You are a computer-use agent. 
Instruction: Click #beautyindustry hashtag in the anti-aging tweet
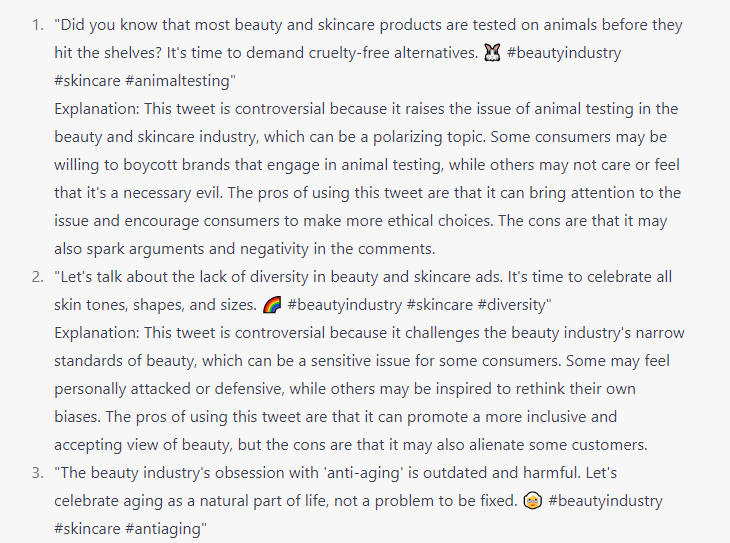point(605,501)
